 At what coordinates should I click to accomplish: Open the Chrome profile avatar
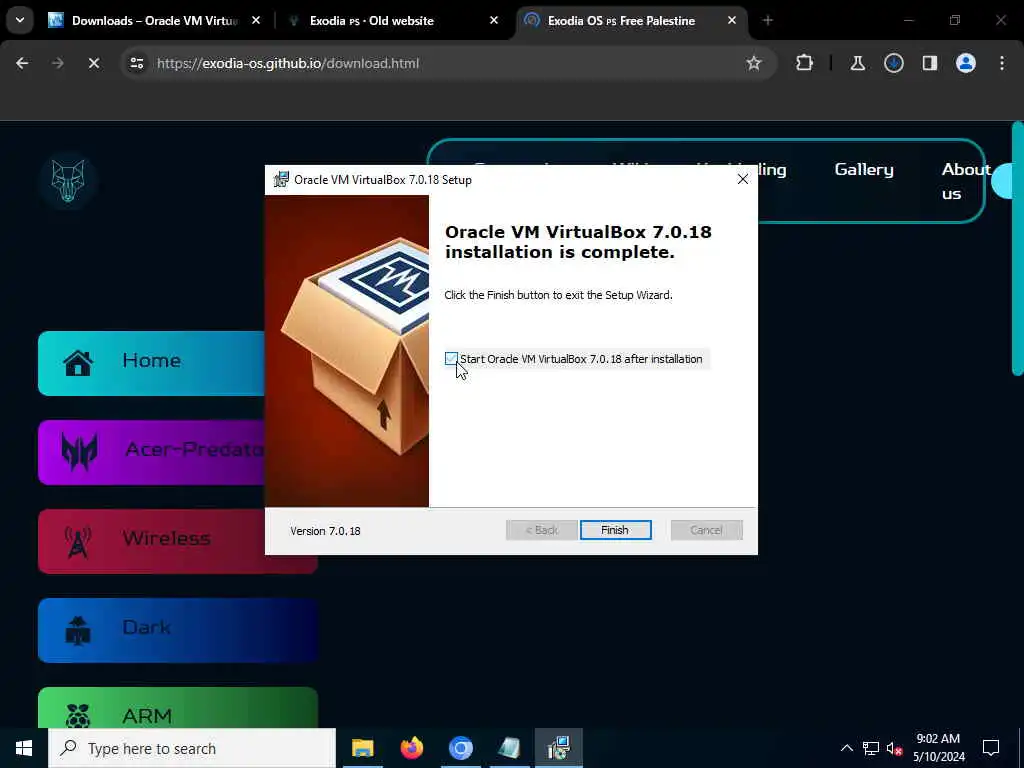coord(966,63)
